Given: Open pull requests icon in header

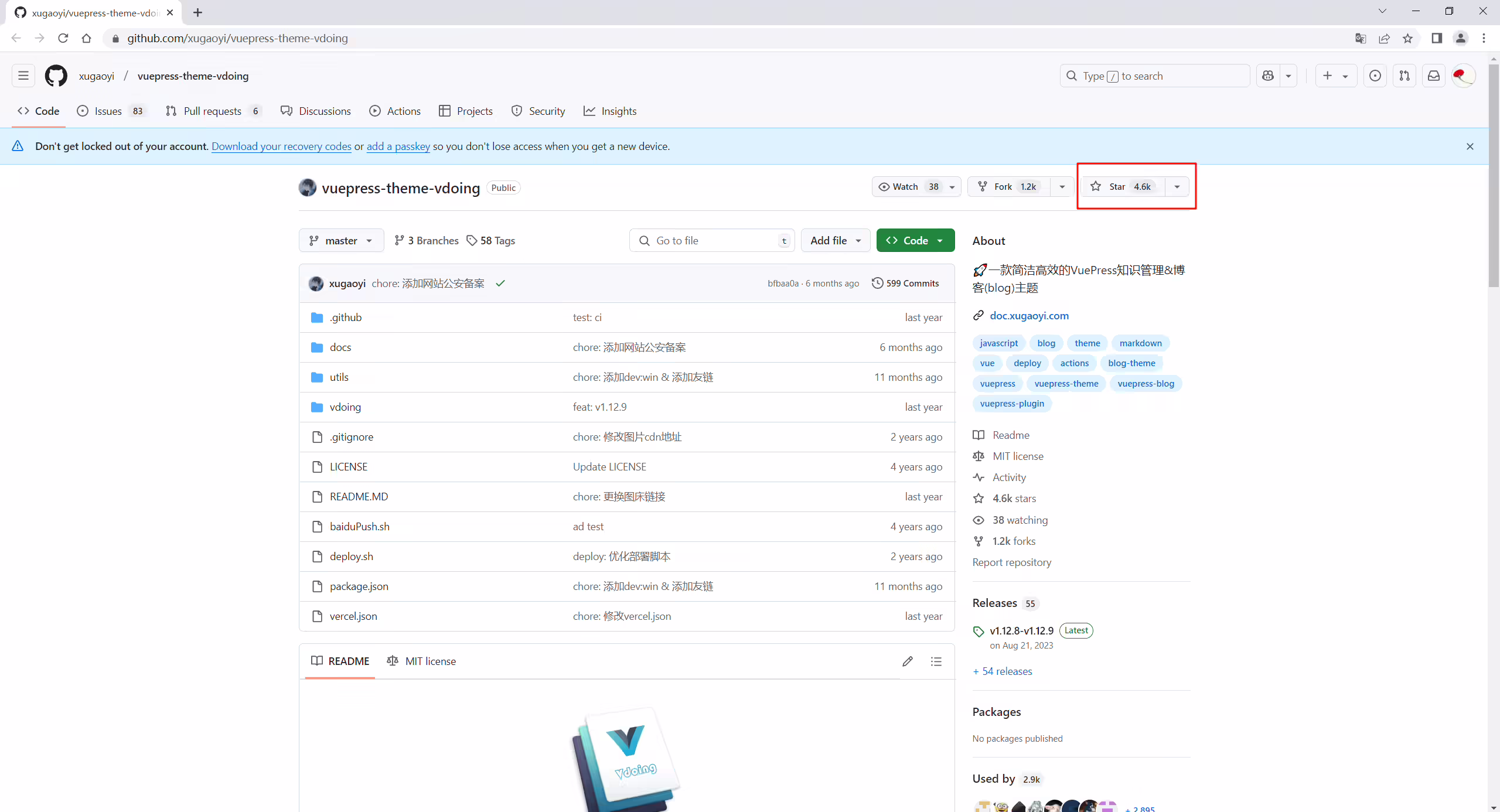Looking at the screenshot, I should pyautogui.click(x=1404, y=76).
